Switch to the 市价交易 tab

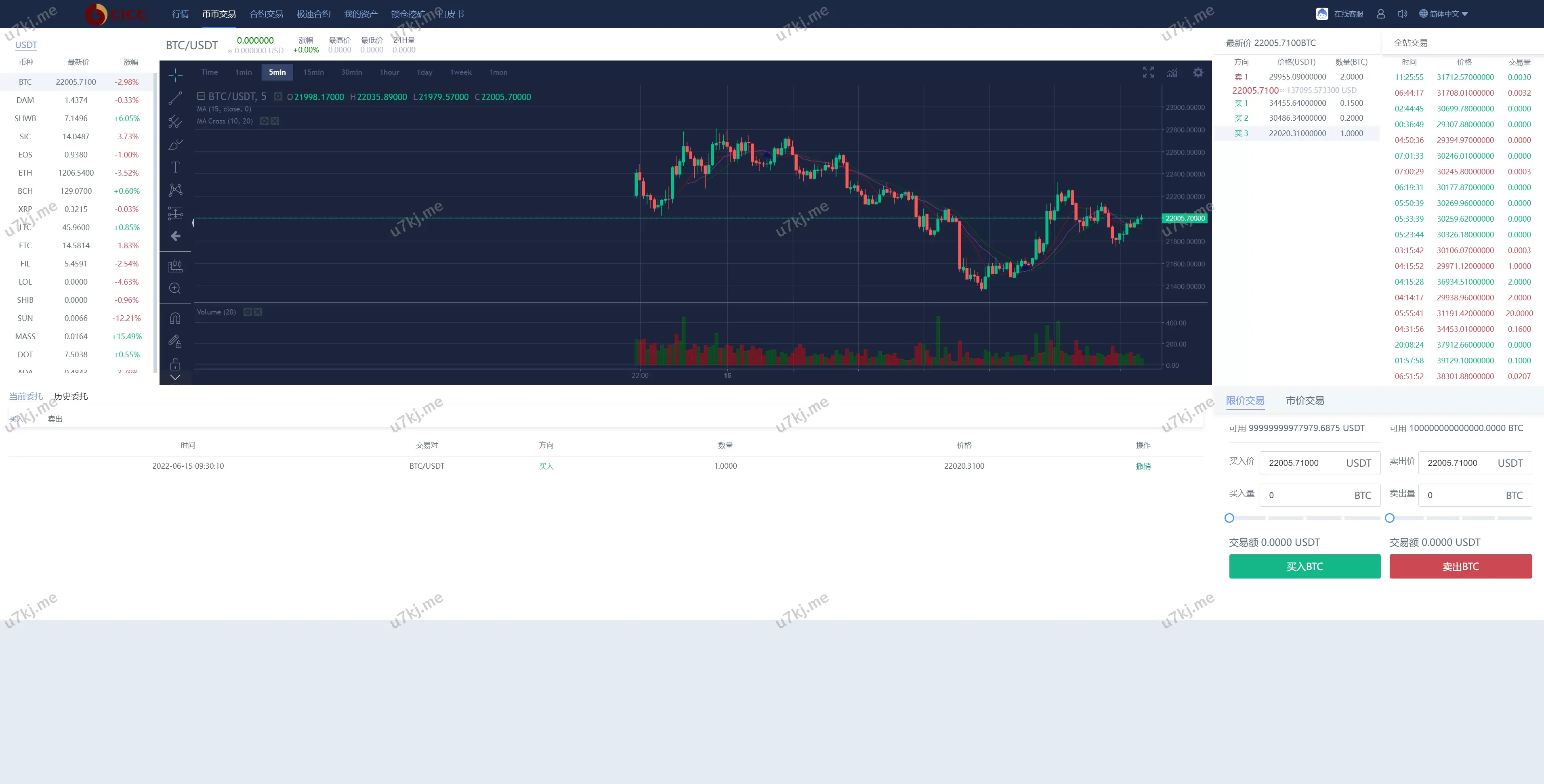(x=1304, y=400)
